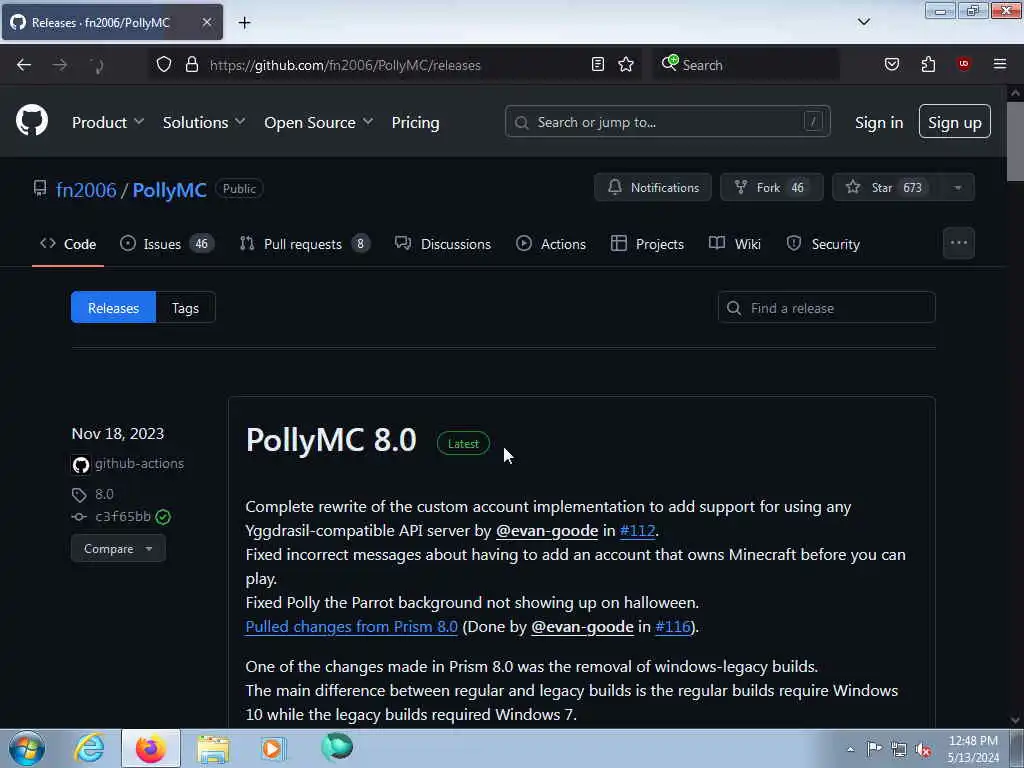This screenshot has width=1024, height=768.
Task: Click in the Firefox Search bar
Action: (x=746, y=64)
